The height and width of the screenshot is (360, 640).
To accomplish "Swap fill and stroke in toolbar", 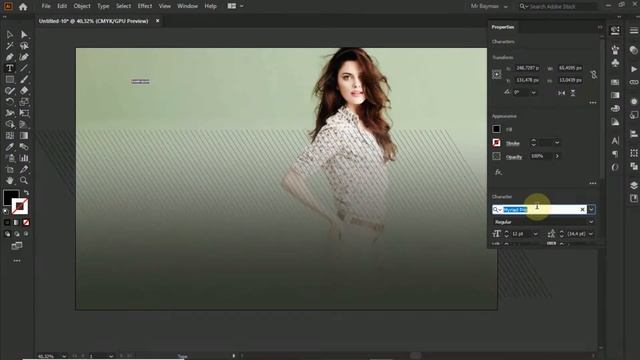I will 27,192.
